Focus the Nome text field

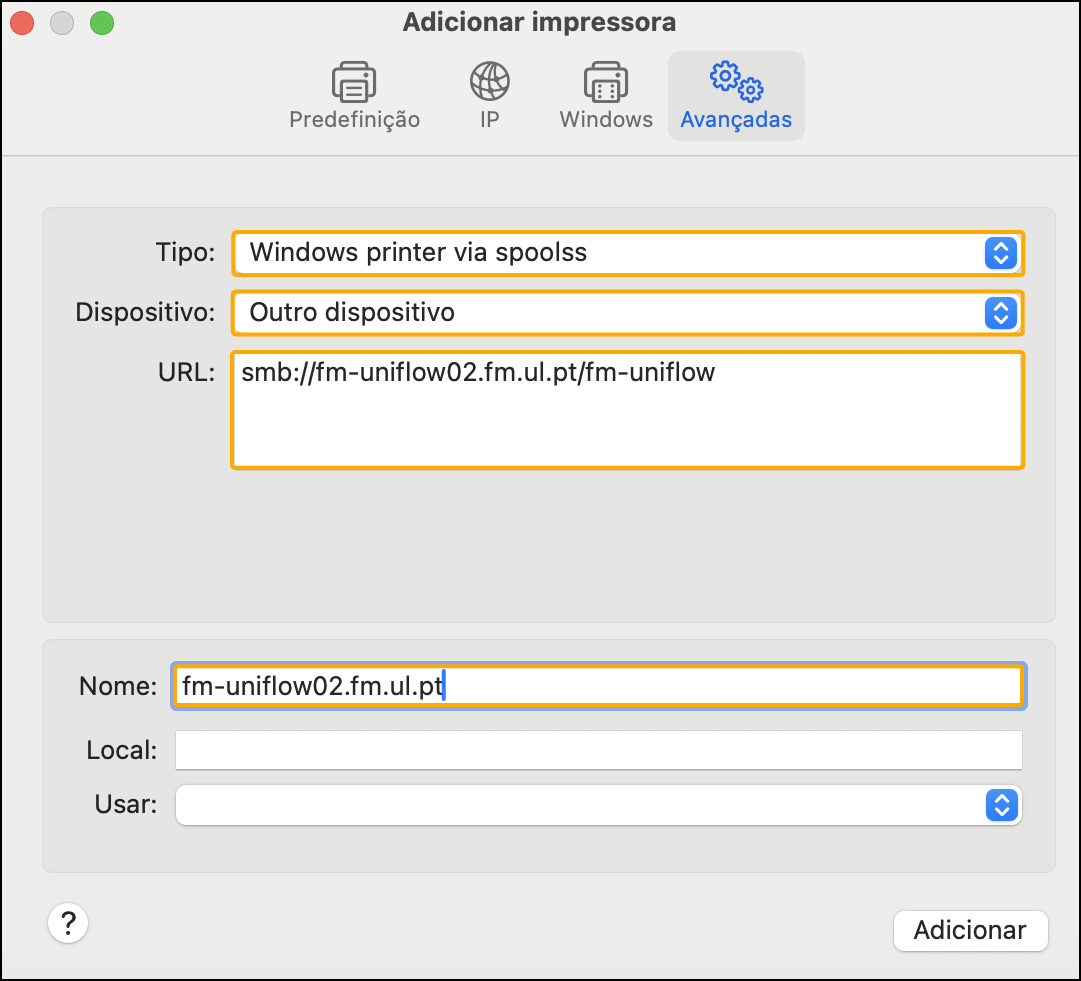pyautogui.click(x=598, y=686)
